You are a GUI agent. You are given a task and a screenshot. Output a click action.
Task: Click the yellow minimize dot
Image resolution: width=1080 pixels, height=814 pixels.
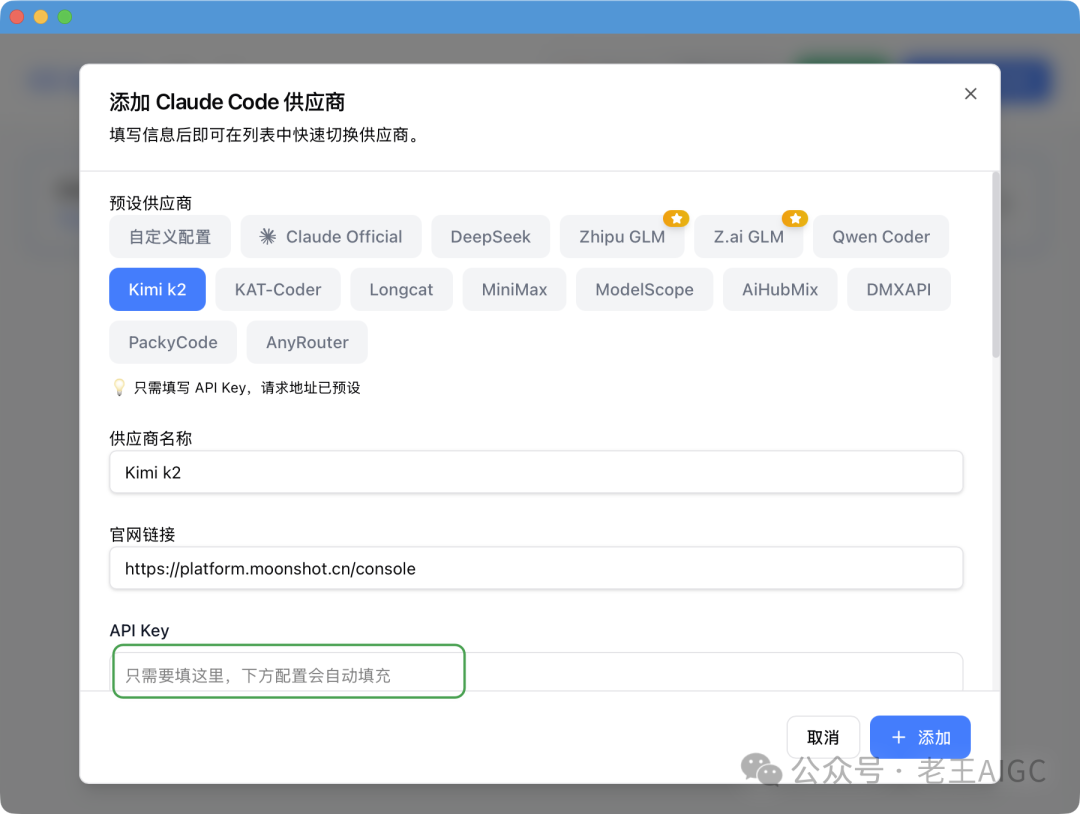(x=41, y=17)
